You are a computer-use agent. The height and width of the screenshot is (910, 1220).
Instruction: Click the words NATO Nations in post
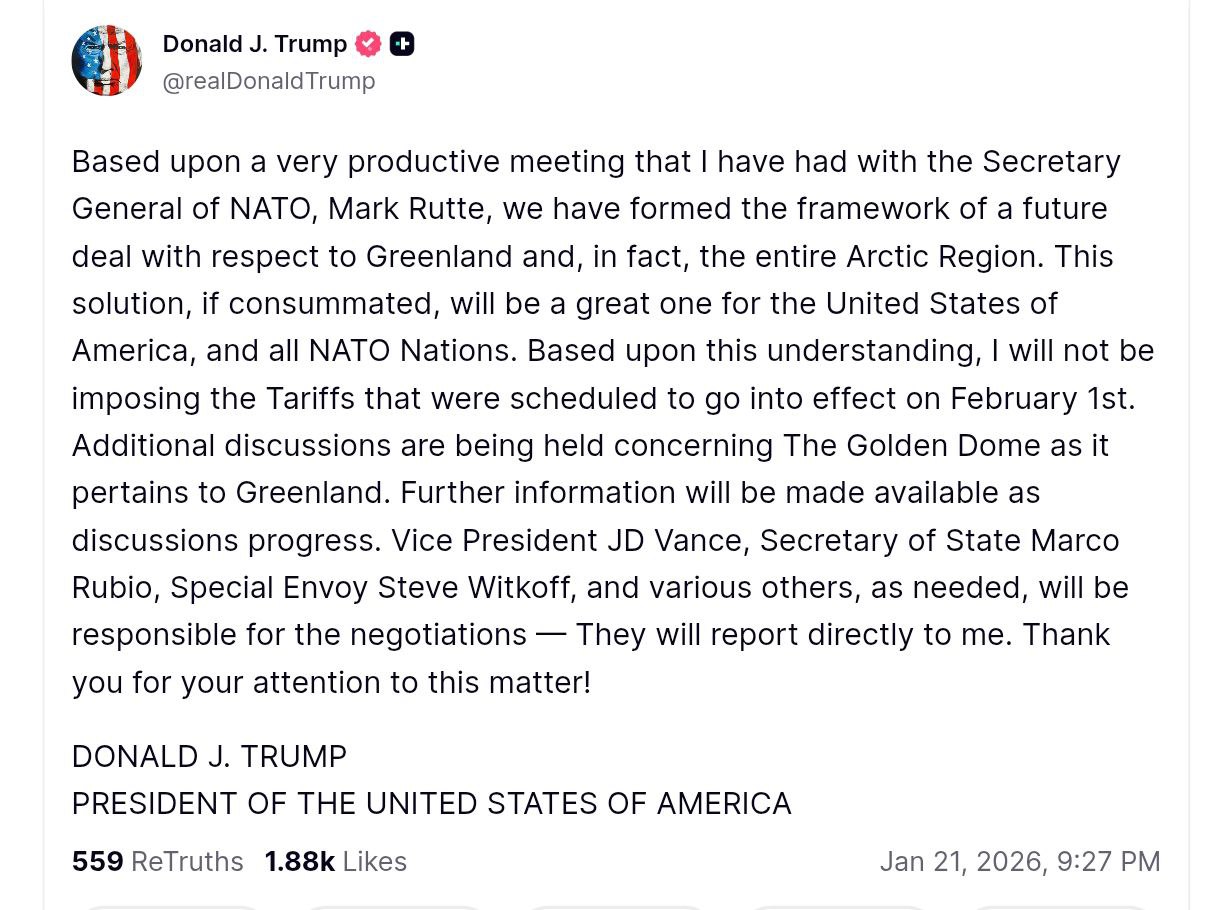[x=413, y=351]
